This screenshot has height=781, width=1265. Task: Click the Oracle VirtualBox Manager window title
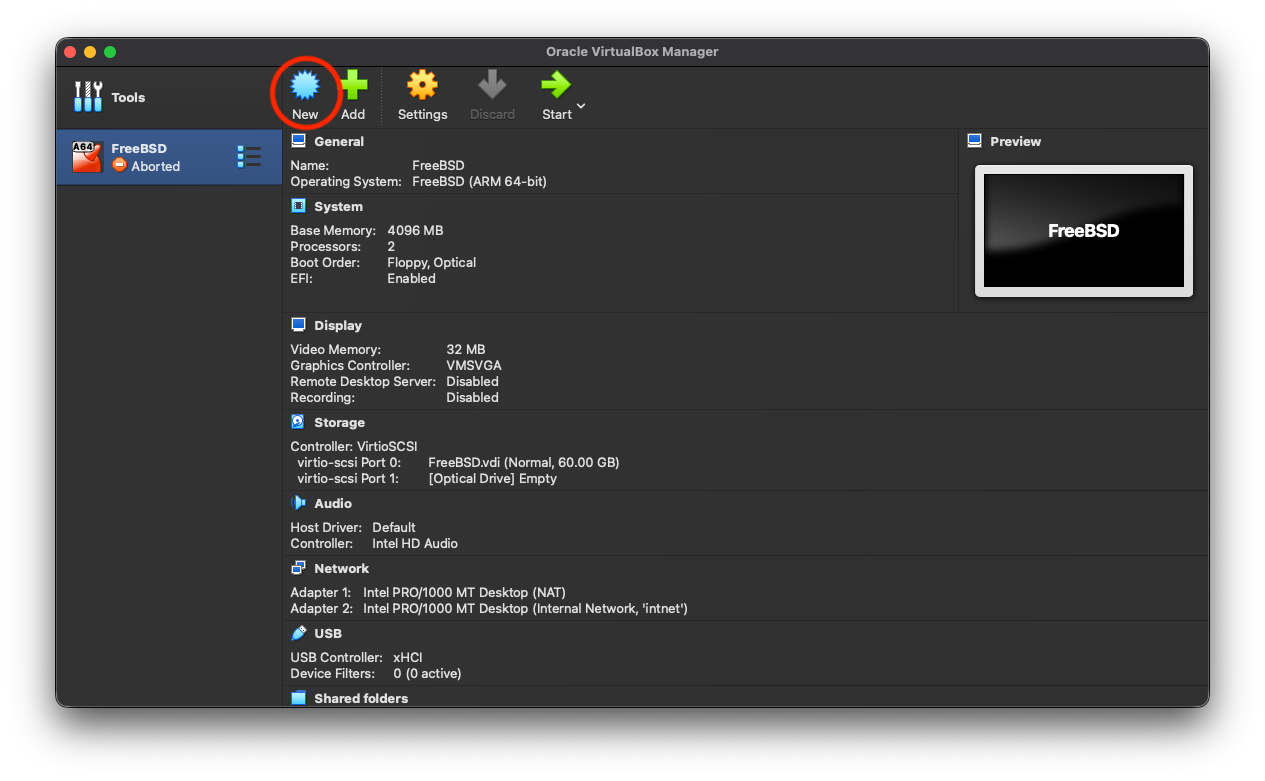(632, 52)
